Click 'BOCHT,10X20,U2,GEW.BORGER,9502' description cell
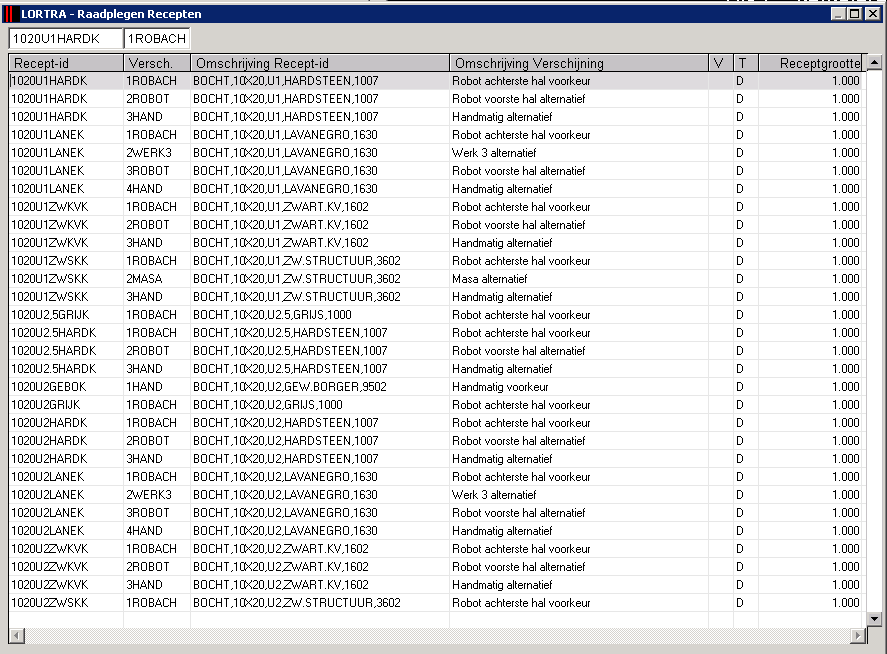 click(x=320, y=387)
